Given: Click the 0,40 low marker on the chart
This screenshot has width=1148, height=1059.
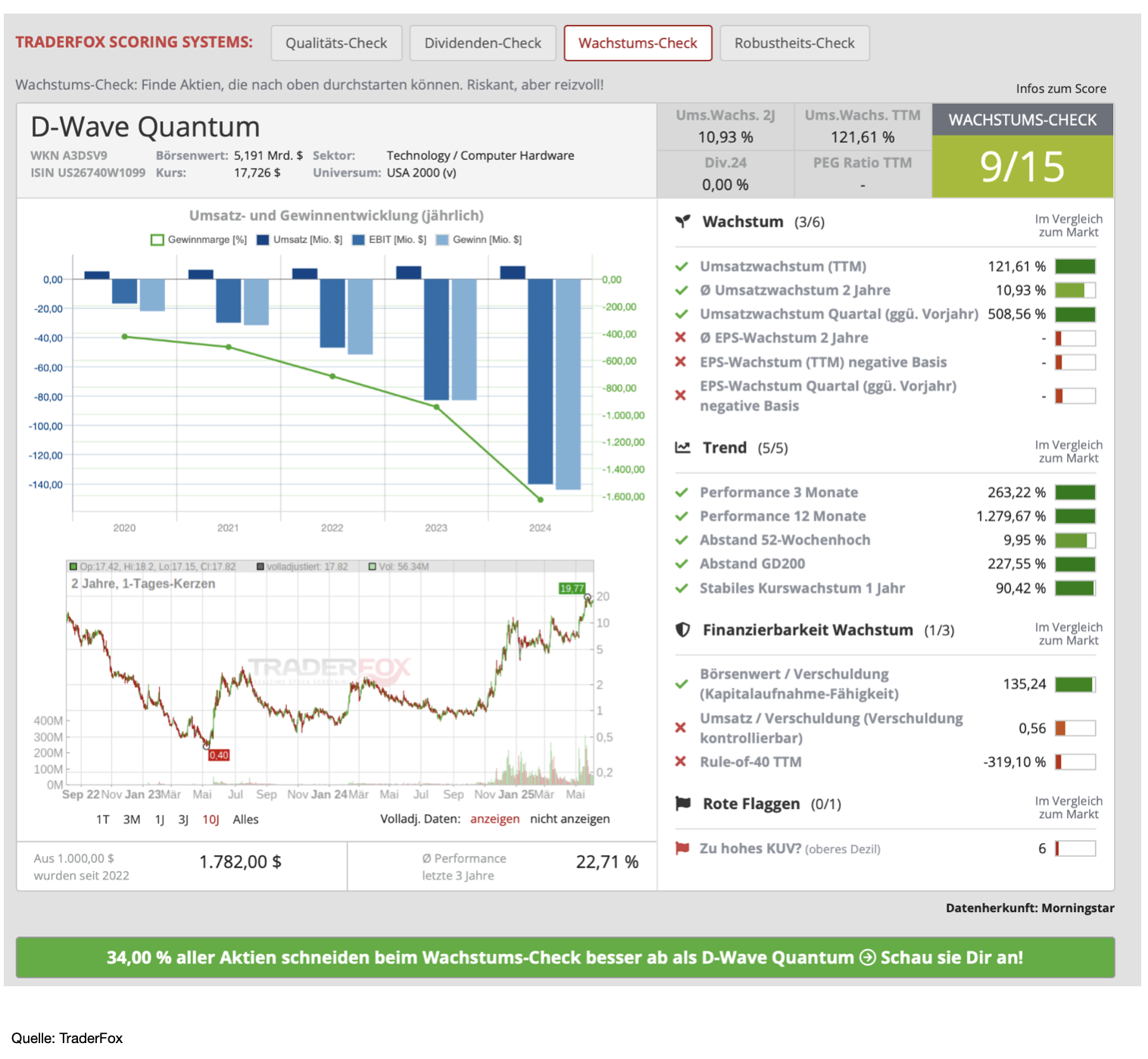Looking at the screenshot, I should click(219, 755).
